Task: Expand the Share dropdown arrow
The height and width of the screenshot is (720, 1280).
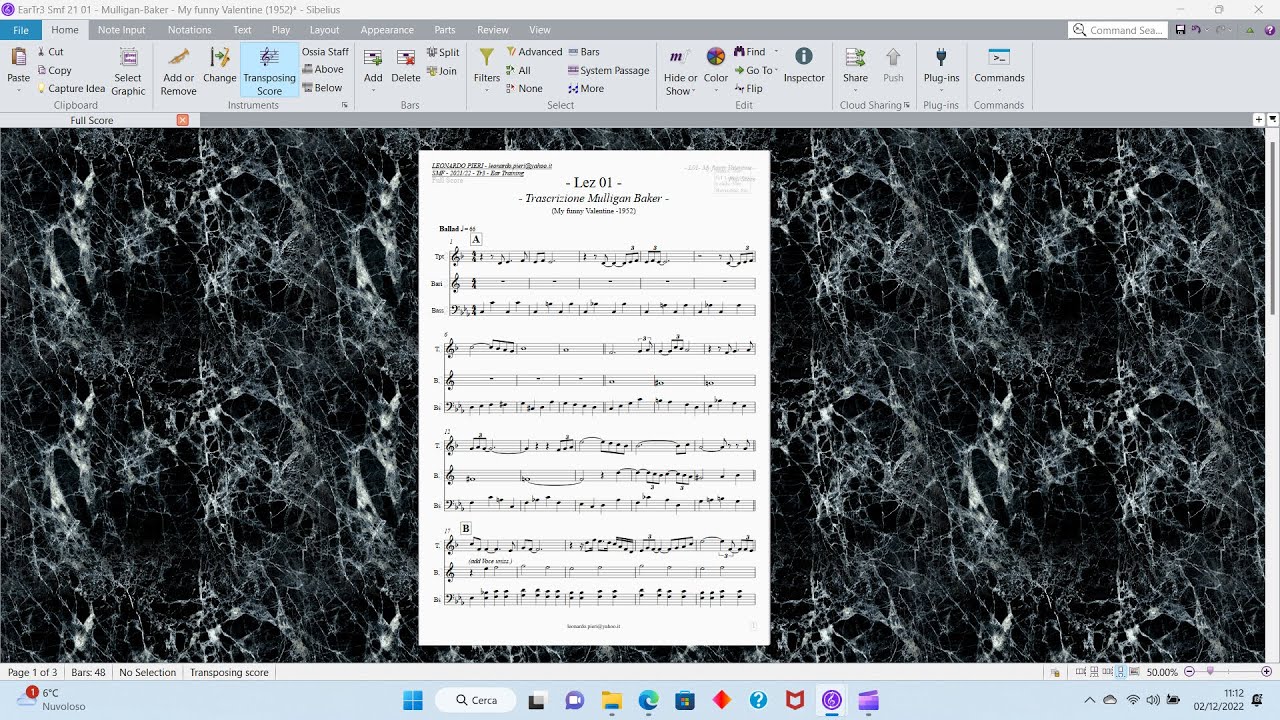Action: click(855, 91)
